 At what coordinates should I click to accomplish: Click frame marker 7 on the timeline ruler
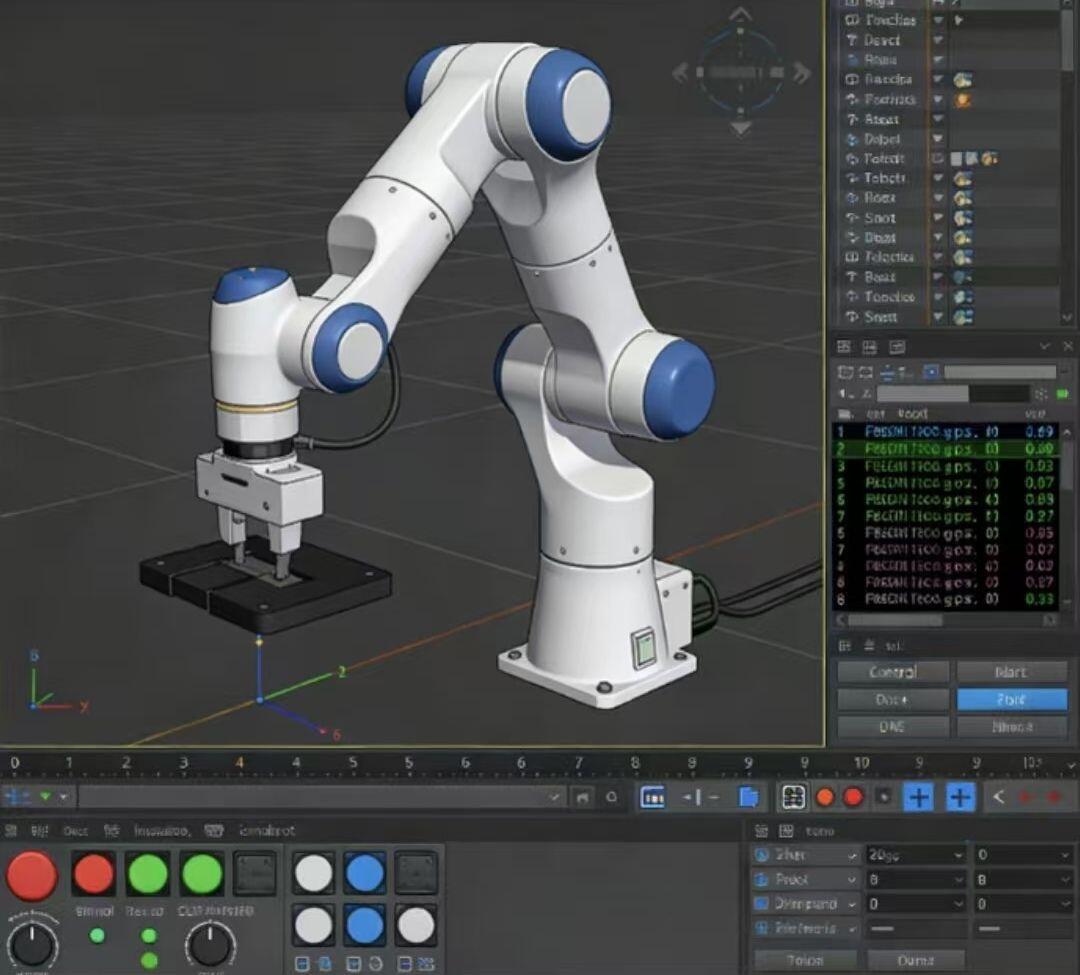click(x=578, y=763)
